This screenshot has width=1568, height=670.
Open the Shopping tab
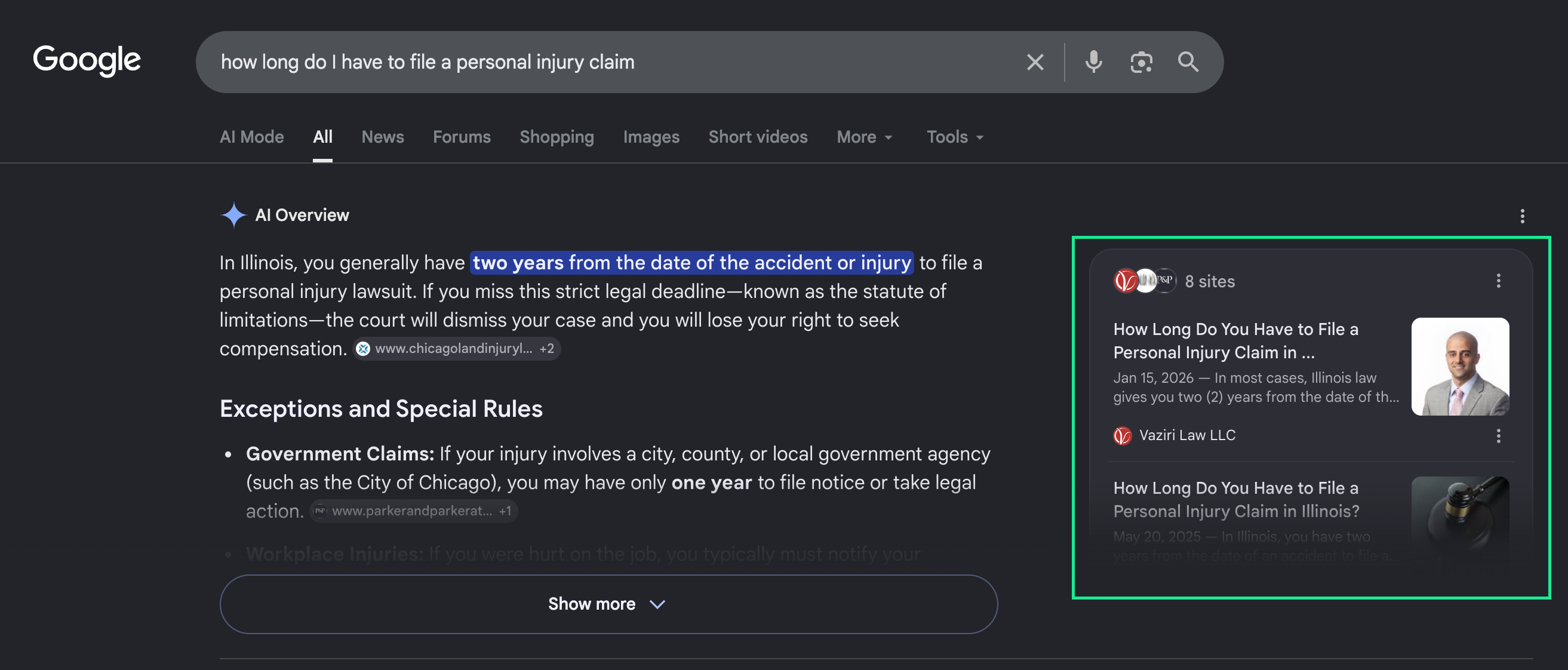(557, 137)
